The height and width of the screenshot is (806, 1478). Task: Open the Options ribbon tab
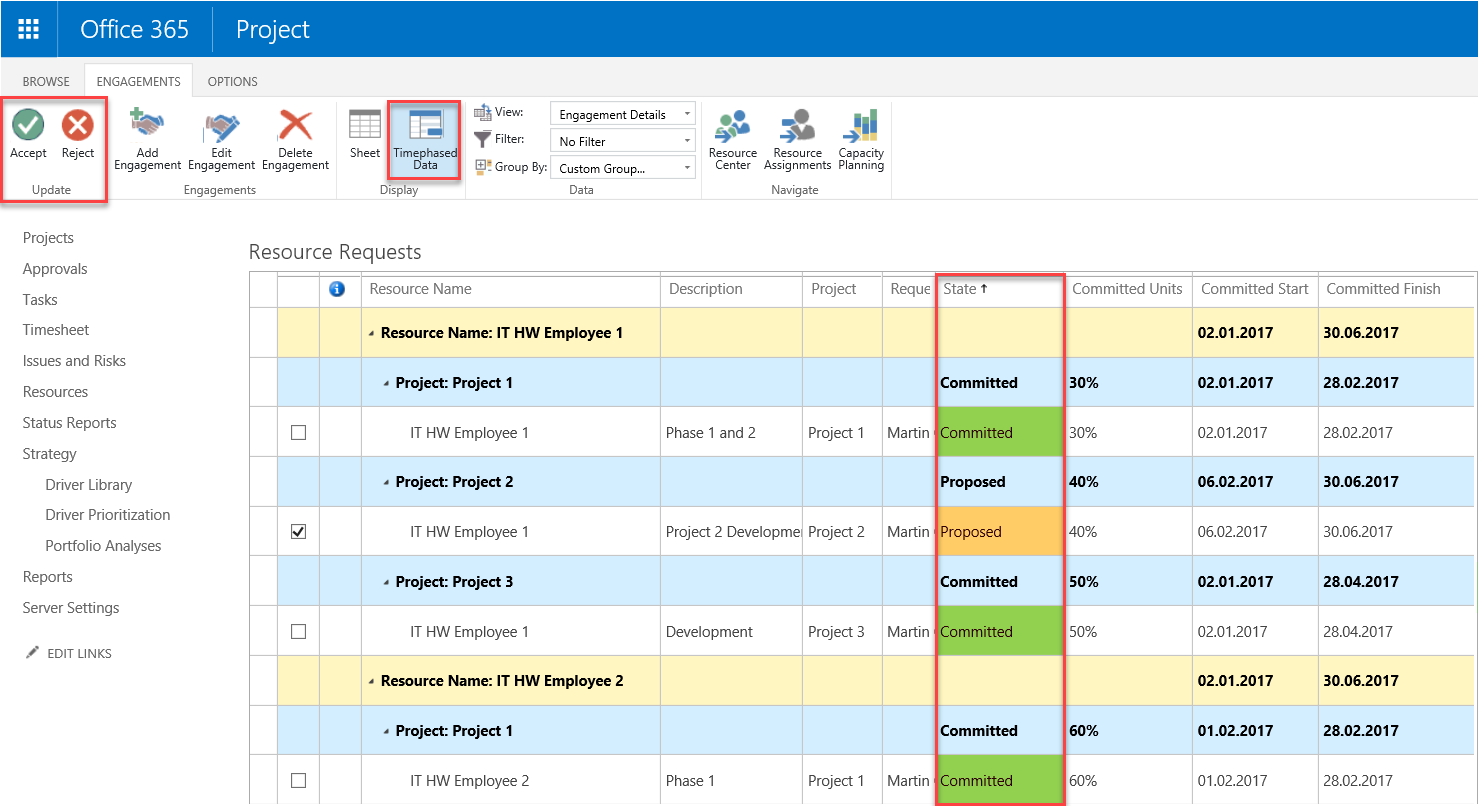(232, 81)
